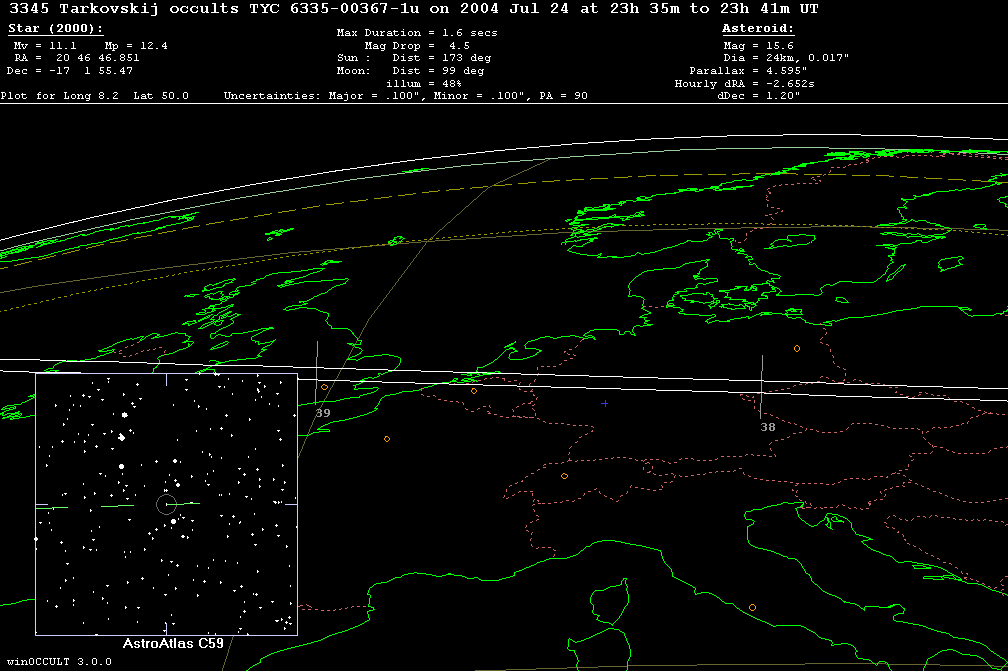Select the orange marker near the Alps border
Image resolution: width=1008 pixels, height=671 pixels.
click(x=564, y=476)
